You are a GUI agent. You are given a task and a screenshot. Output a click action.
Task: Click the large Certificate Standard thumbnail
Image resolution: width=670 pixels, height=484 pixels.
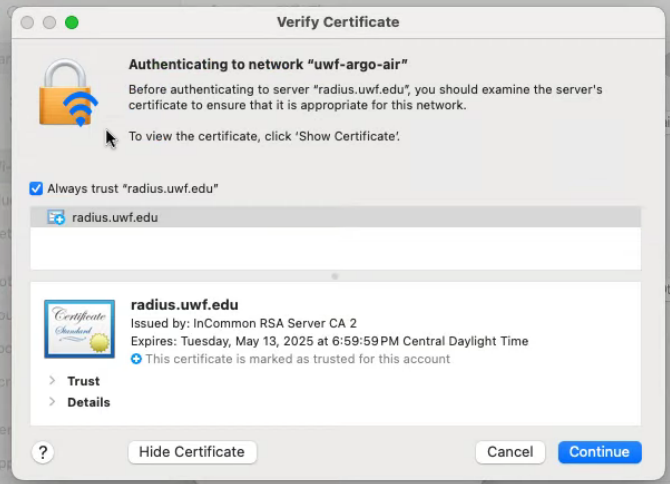(x=79, y=329)
